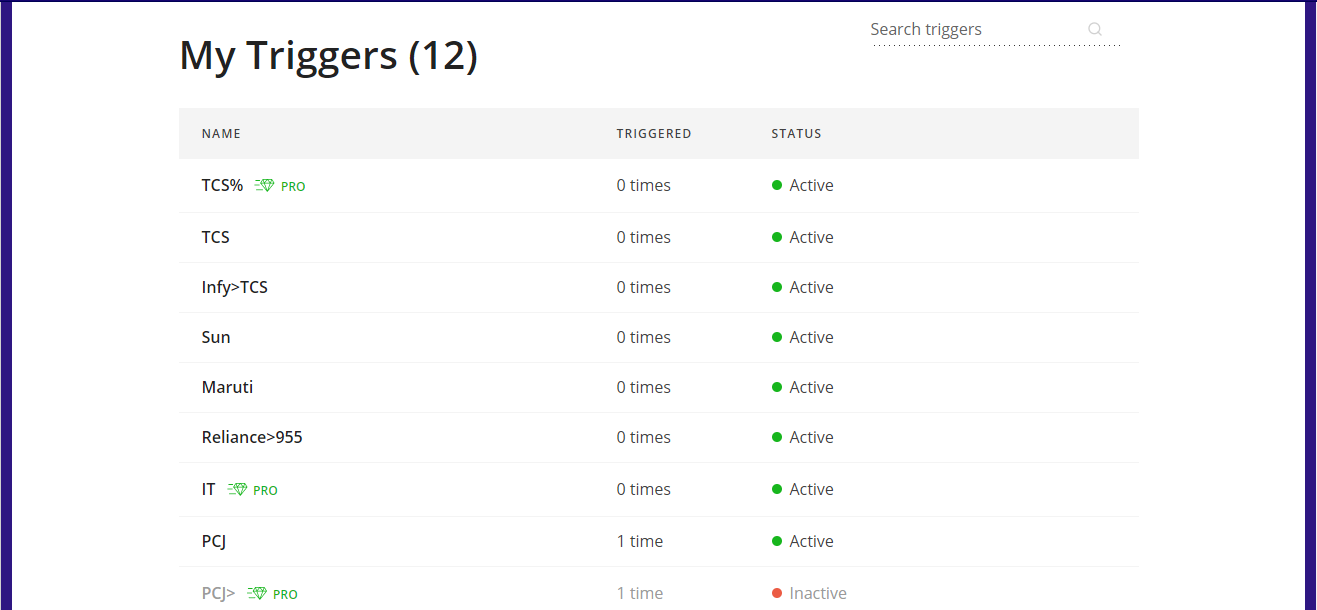Click the NAME column header
1317x610 pixels.
pyautogui.click(x=221, y=134)
